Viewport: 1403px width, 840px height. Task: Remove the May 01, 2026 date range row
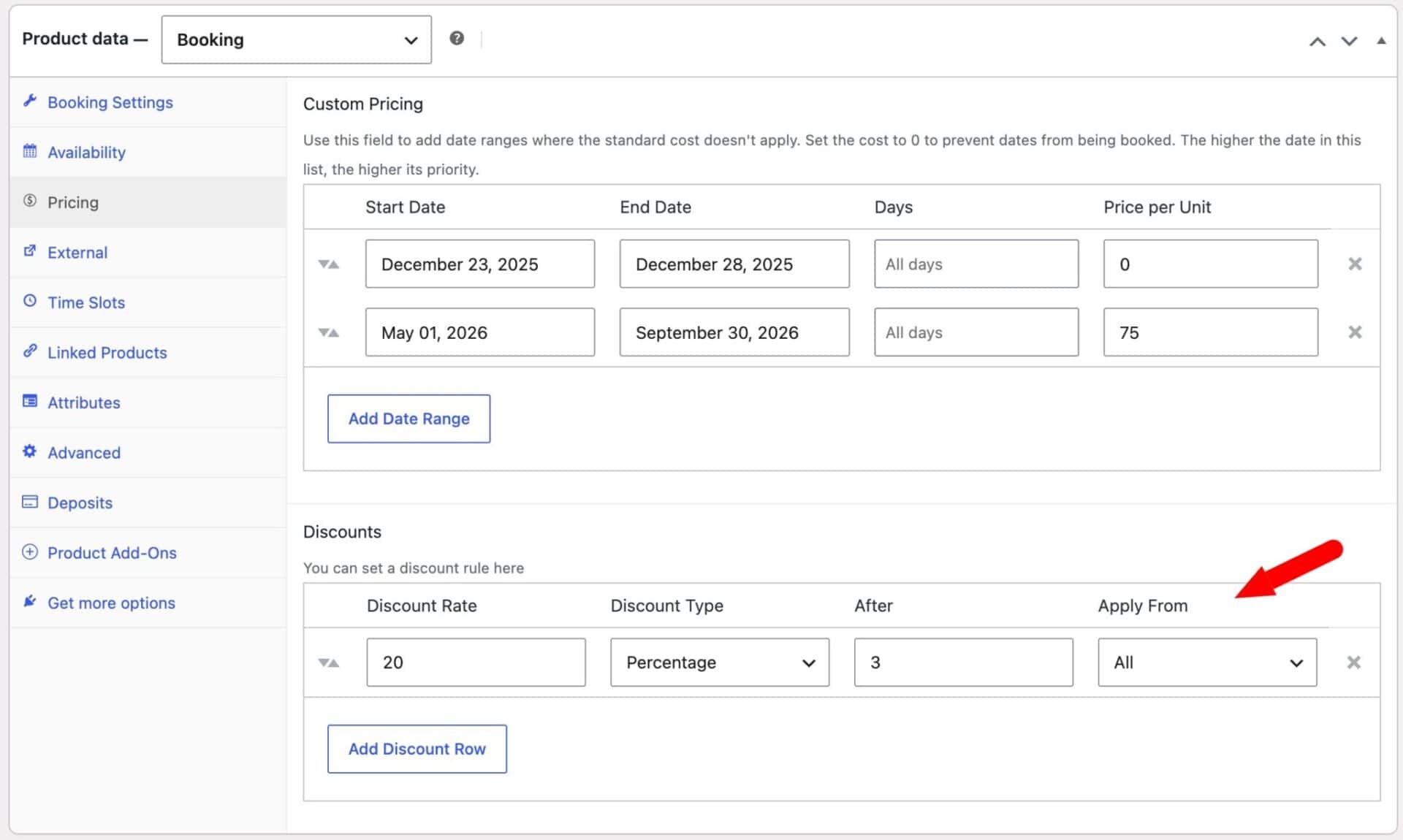coord(1355,332)
